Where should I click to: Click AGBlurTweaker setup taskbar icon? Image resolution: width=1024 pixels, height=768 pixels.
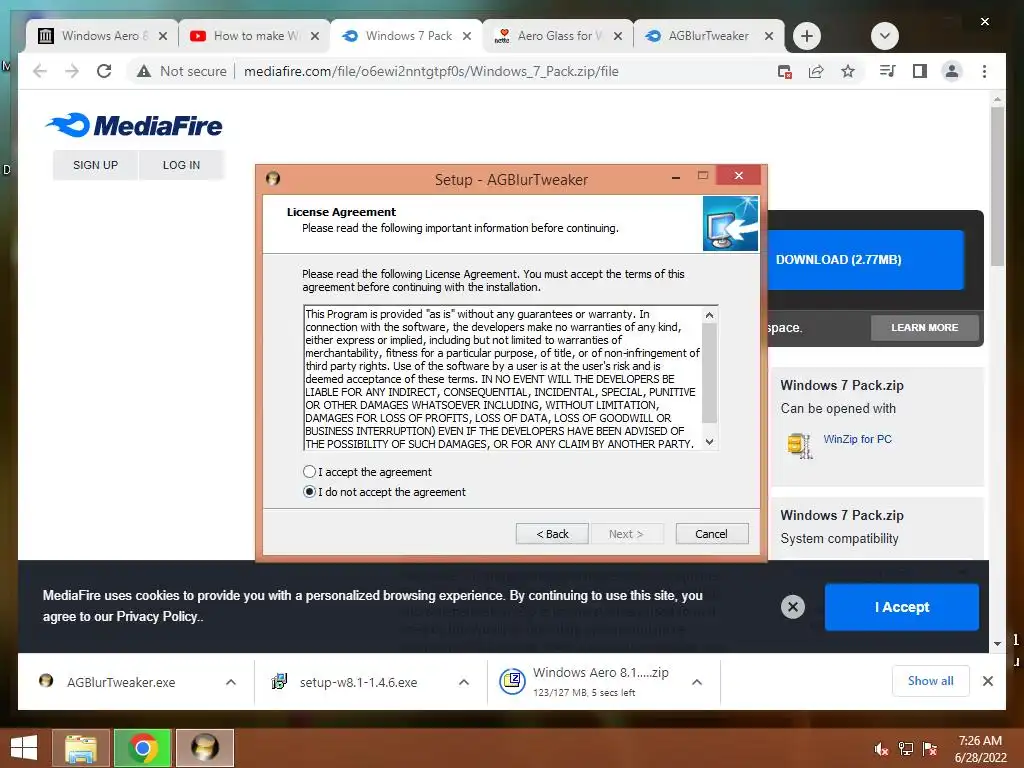point(204,748)
